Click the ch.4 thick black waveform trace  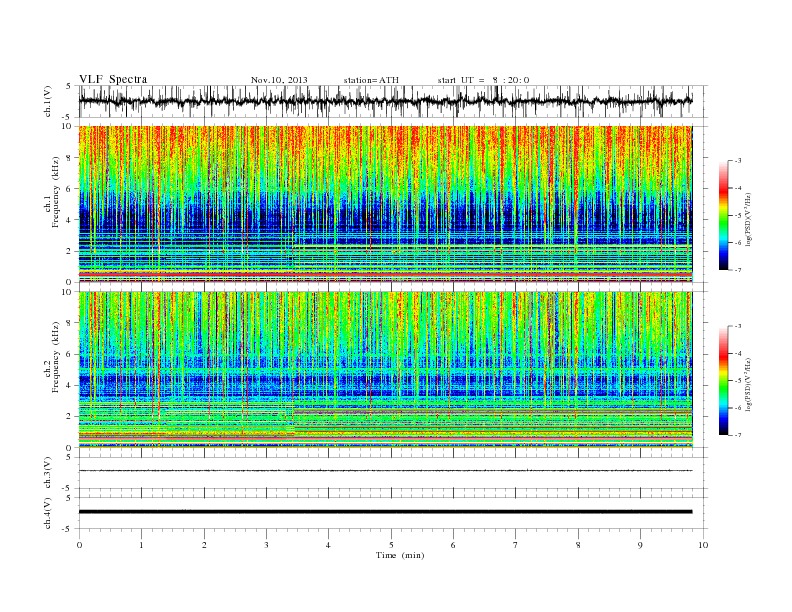[385, 512]
